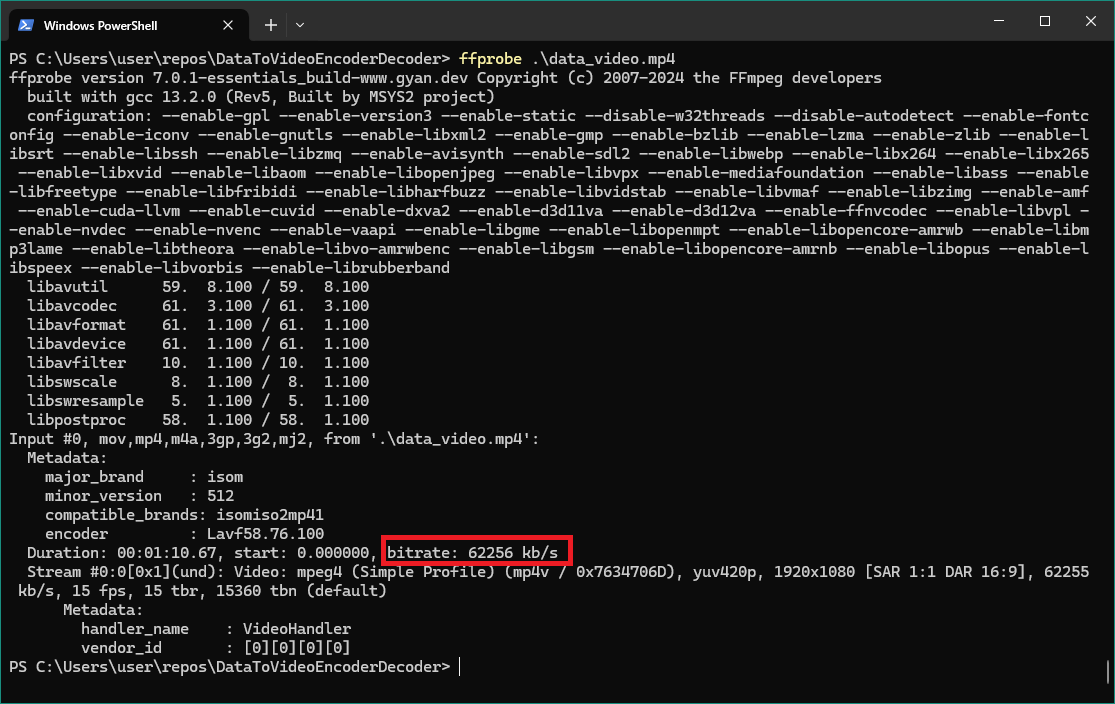Click the '.\data_video.mp4' argument in first line
Screen dimensions: 1115x704
click(x=603, y=59)
